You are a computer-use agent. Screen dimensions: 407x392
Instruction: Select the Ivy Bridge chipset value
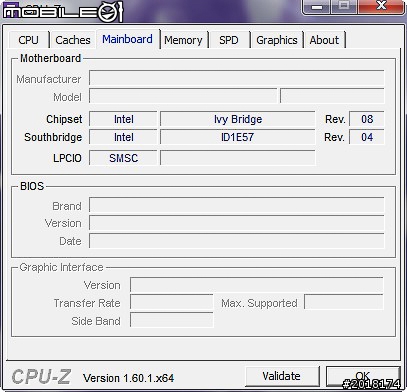pyautogui.click(x=238, y=119)
